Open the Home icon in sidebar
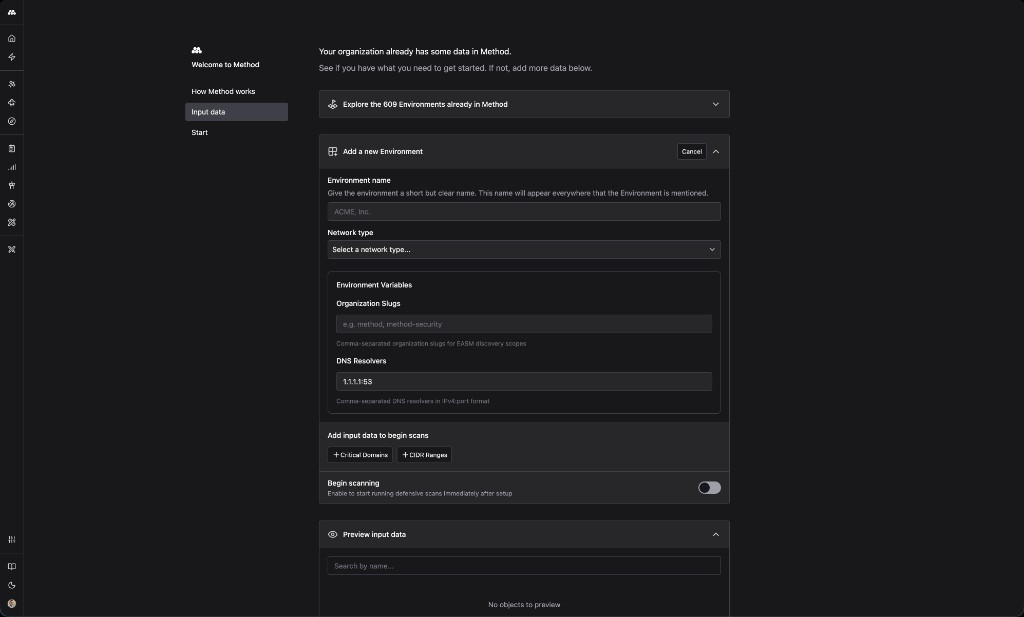Screen dimensions: 1024x617 coord(12,39)
